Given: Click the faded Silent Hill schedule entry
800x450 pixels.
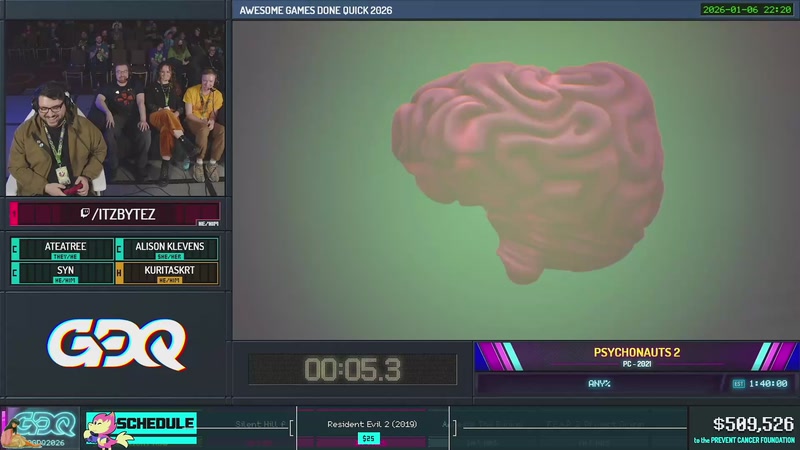Looking at the screenshot, I should 261,424.
